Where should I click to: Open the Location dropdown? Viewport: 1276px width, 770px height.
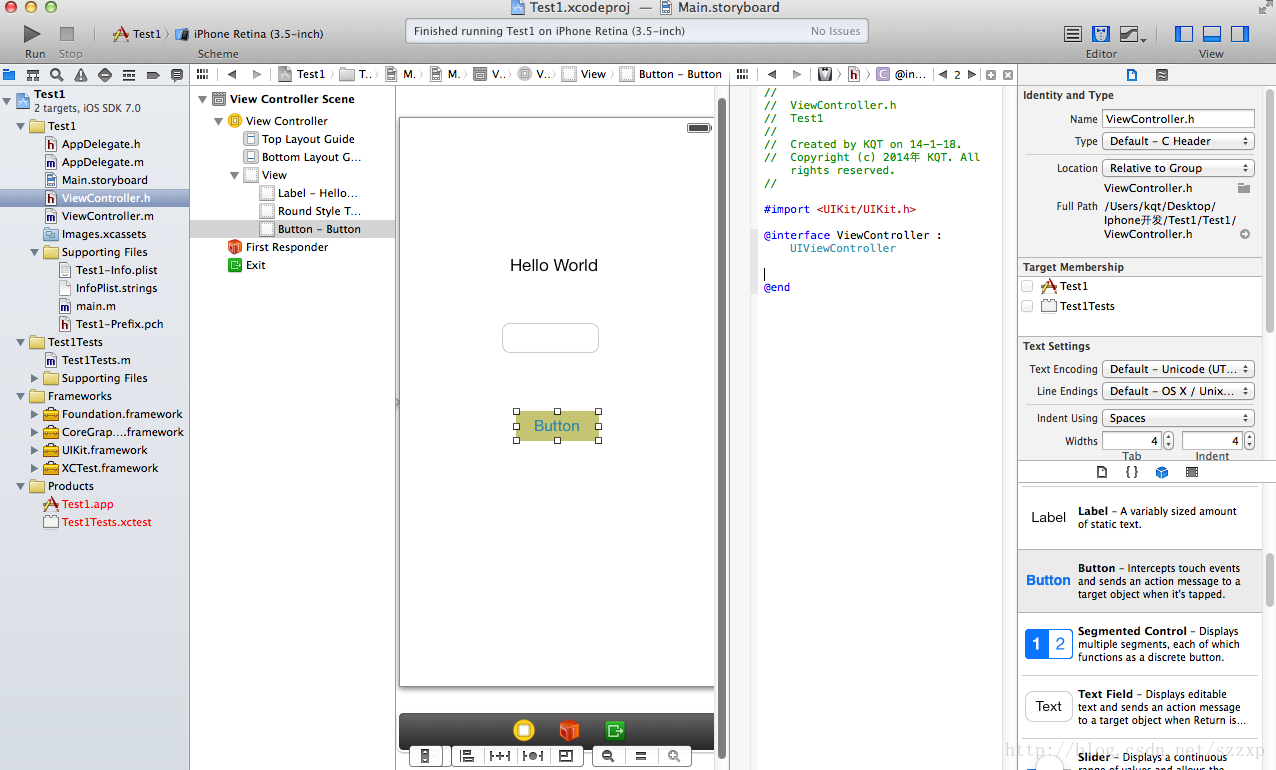(1178, 168)
